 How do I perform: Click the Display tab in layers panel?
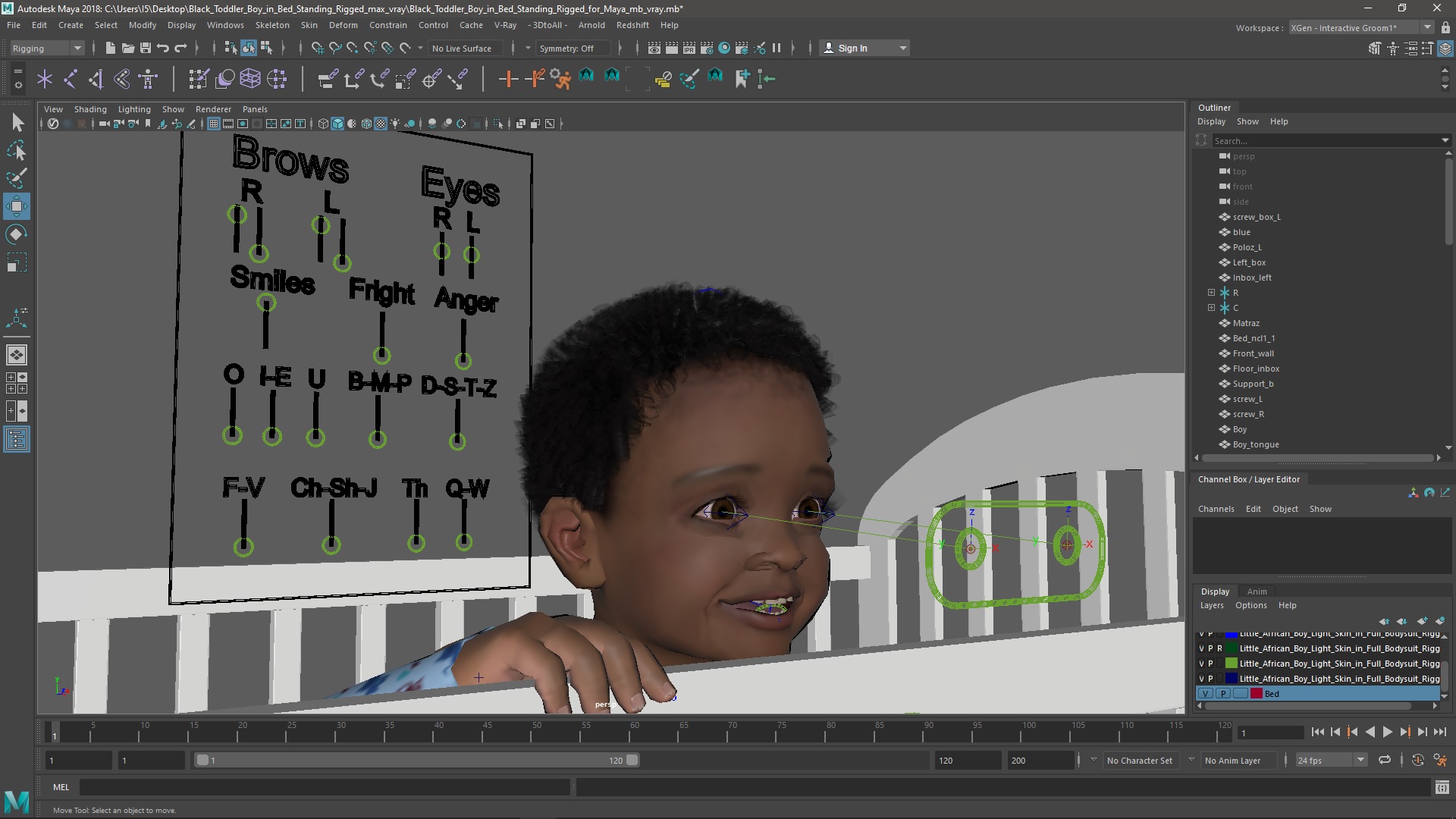(x=1215, y=591)
